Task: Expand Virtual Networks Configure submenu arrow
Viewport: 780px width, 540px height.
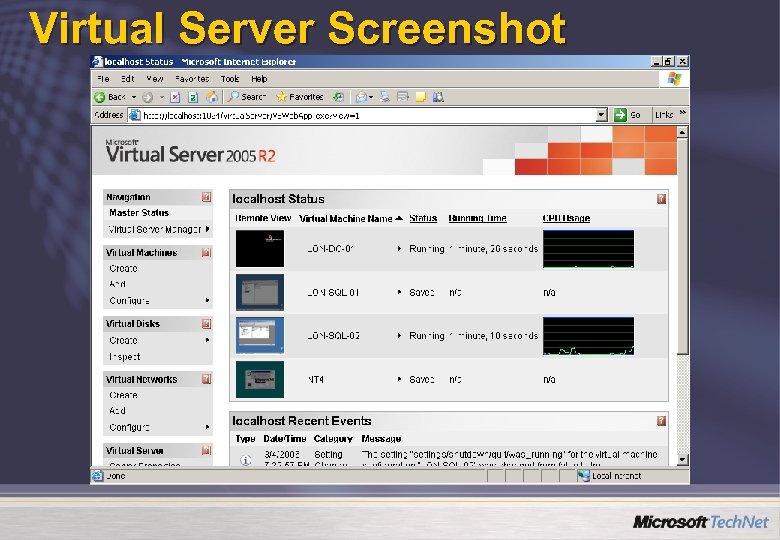Action: 207,427
